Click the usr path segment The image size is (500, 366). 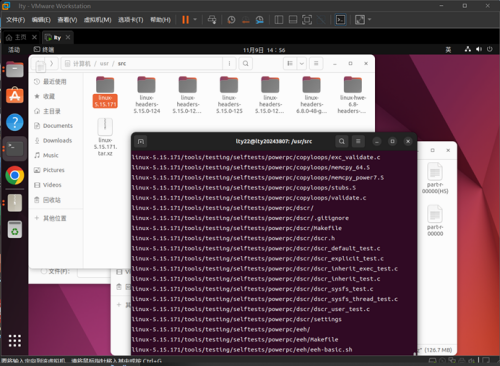[x=104, y=63]
